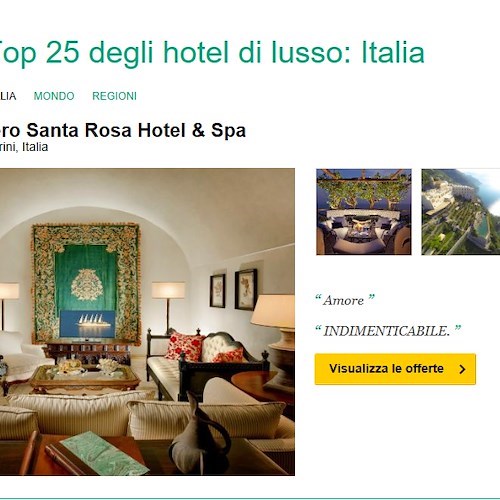Click the hotel location text ending in Italia
This screenshot has height=500, width=500.
[x=24, y=147]
